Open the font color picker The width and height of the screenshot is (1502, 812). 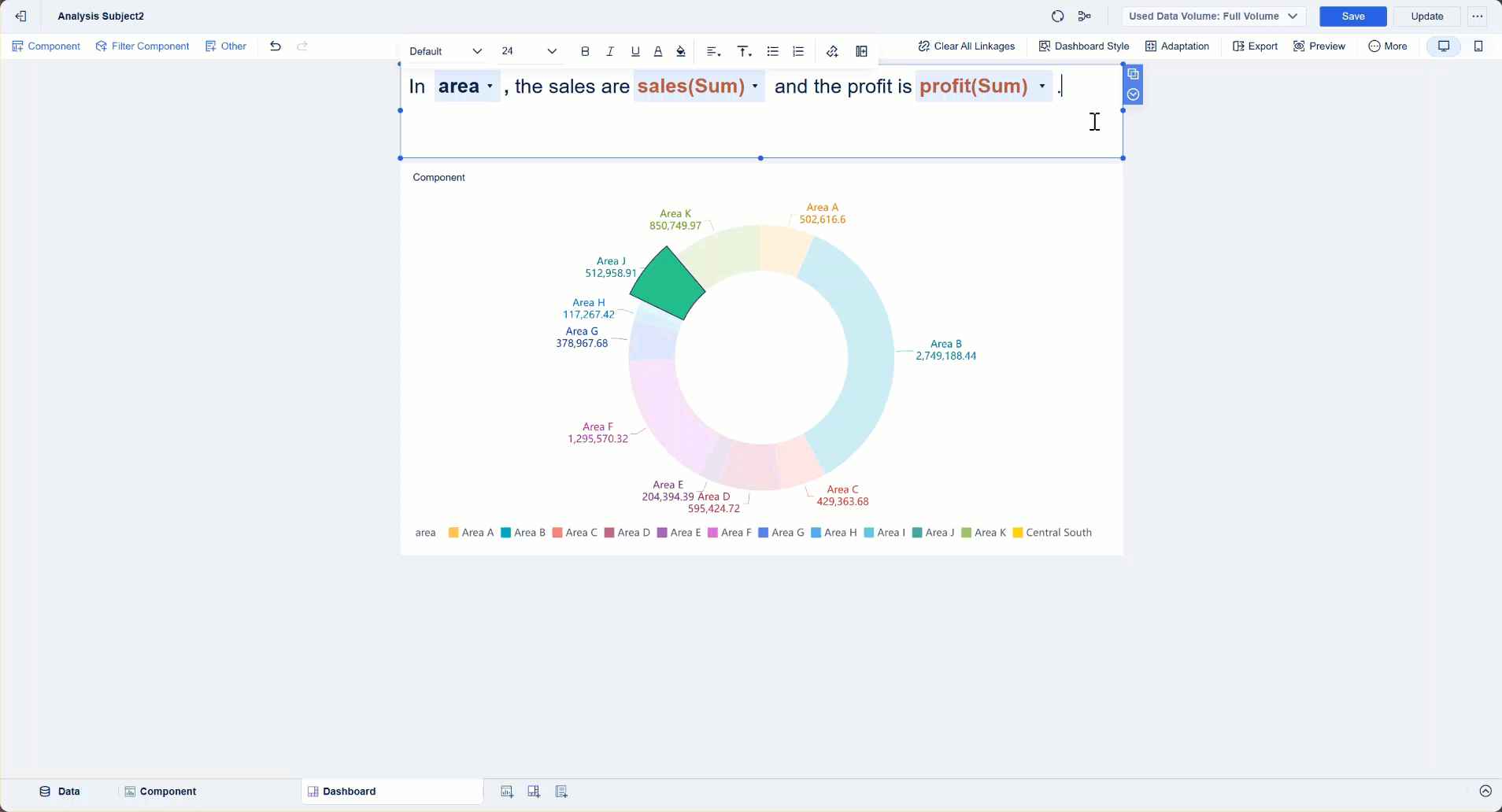(658, 51)
